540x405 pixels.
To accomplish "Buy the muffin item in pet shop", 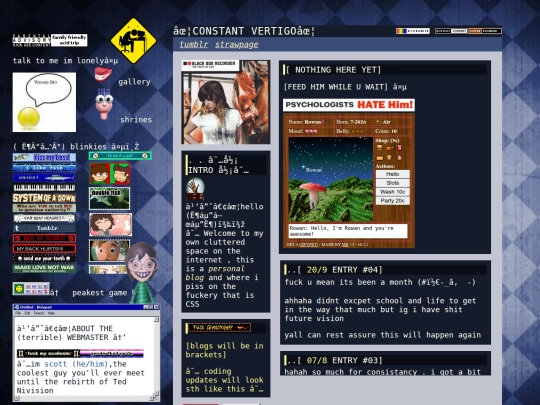I will 390,157.
